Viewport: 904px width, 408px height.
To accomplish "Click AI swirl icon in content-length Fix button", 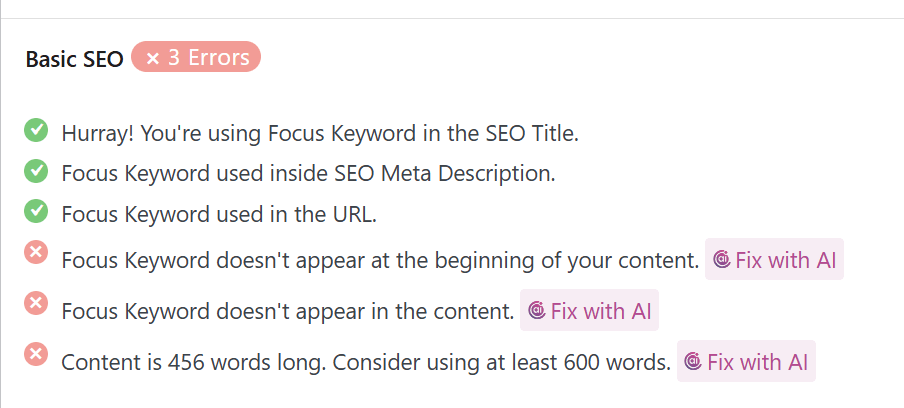I will (693, 361).
